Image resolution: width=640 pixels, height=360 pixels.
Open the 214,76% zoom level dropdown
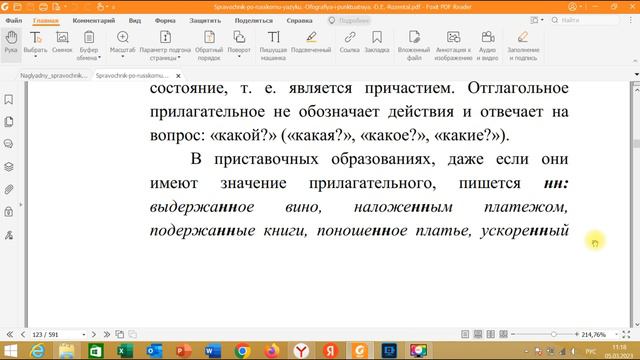[x=616, y=334]
